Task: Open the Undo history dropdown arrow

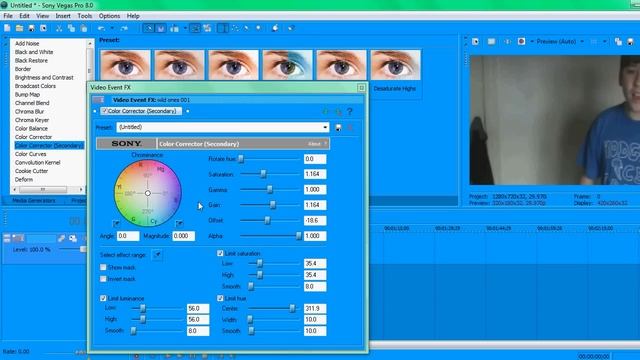Action: 112,28
